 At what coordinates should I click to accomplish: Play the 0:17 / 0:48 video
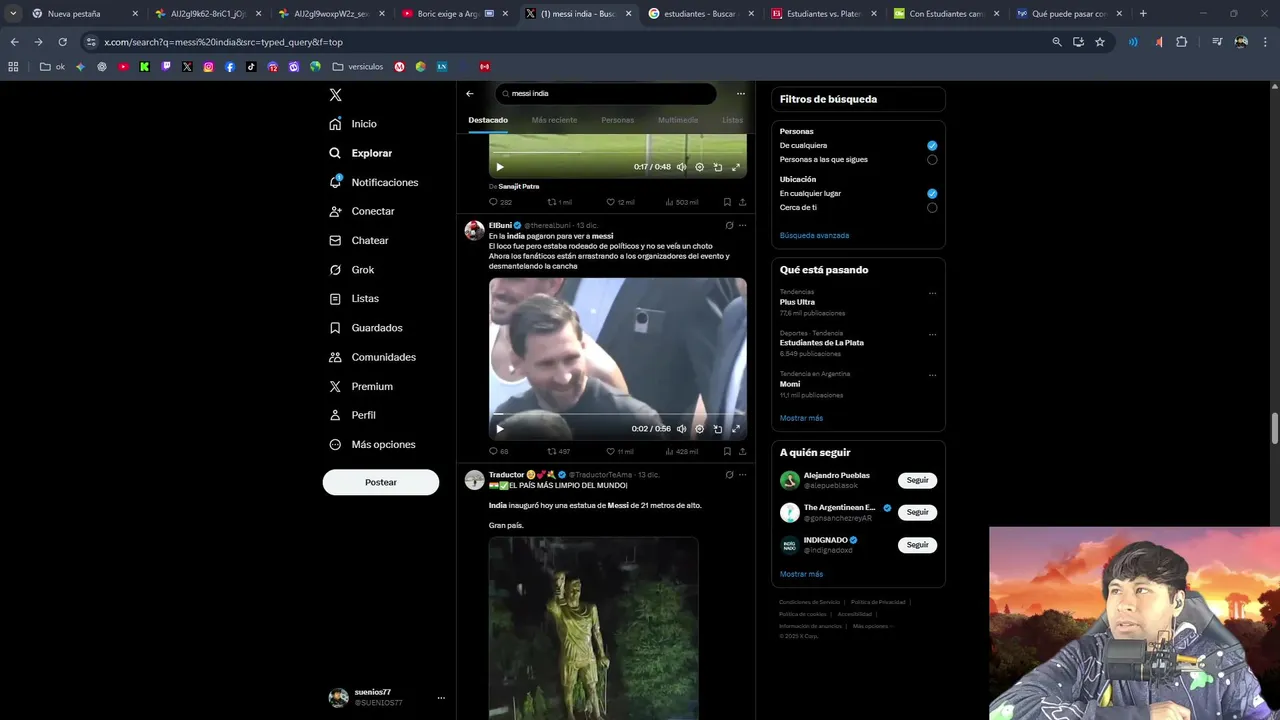tap(500, 167)
